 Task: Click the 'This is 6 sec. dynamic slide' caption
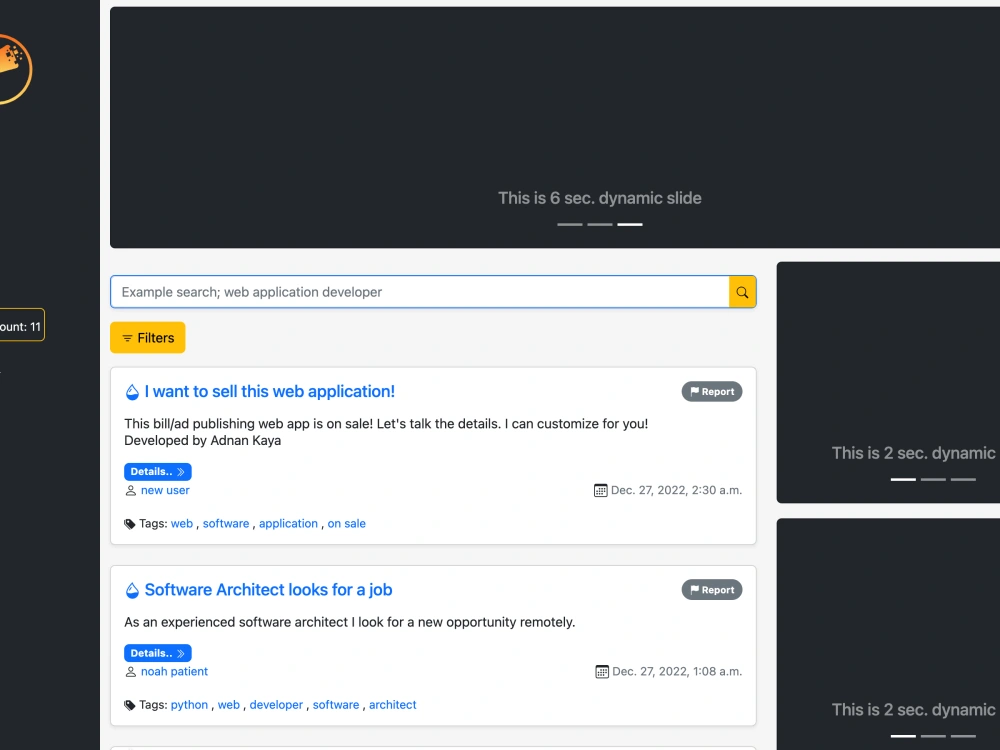pos(599,198)
